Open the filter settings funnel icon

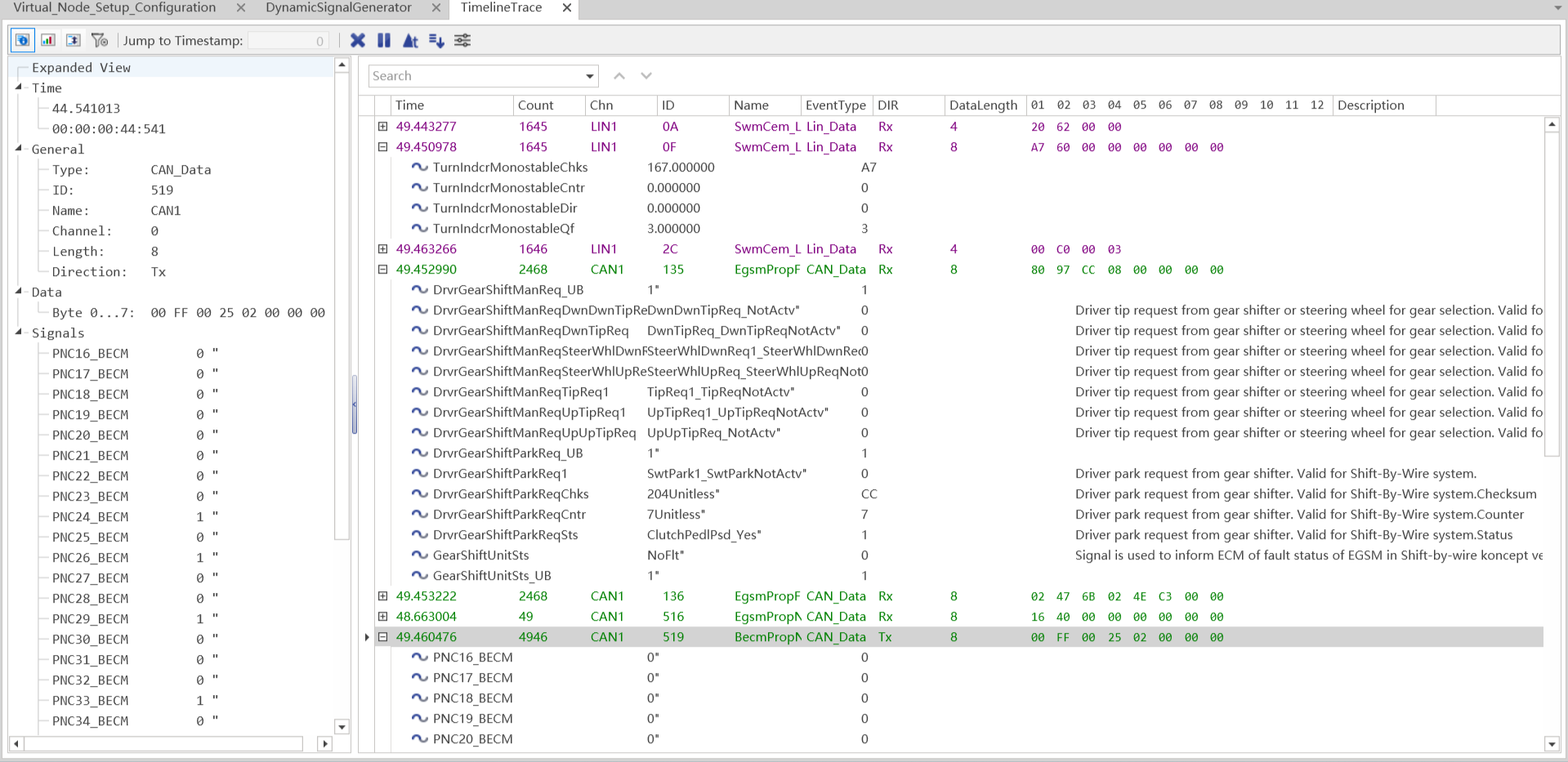coord(100,40)
